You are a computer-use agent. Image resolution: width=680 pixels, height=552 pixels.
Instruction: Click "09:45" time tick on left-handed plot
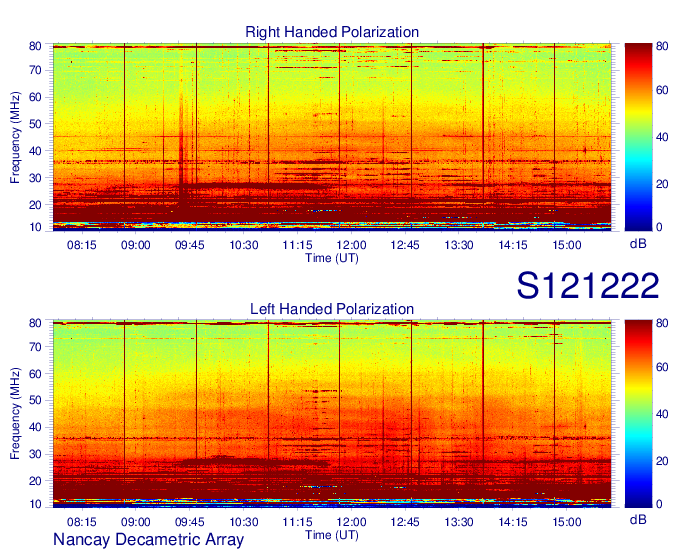tap(190, 522)
